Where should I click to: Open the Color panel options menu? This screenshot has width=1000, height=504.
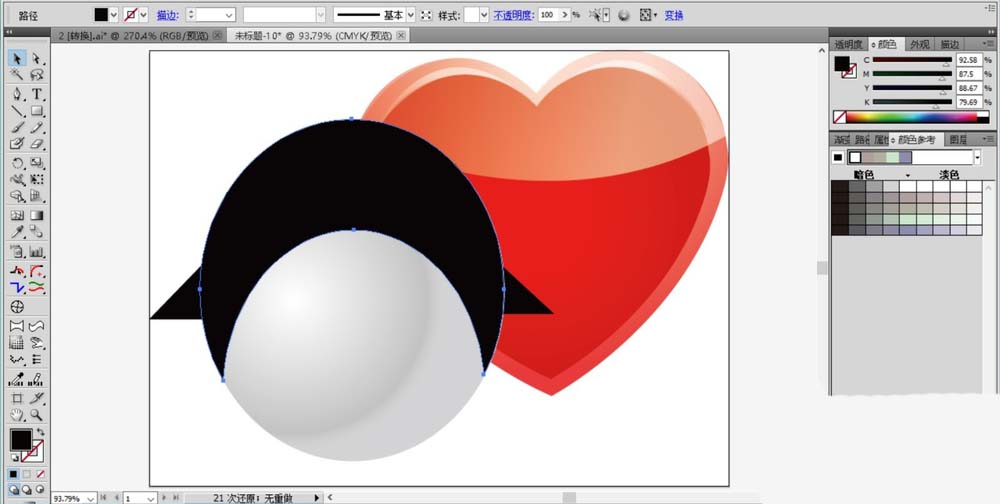989,44
